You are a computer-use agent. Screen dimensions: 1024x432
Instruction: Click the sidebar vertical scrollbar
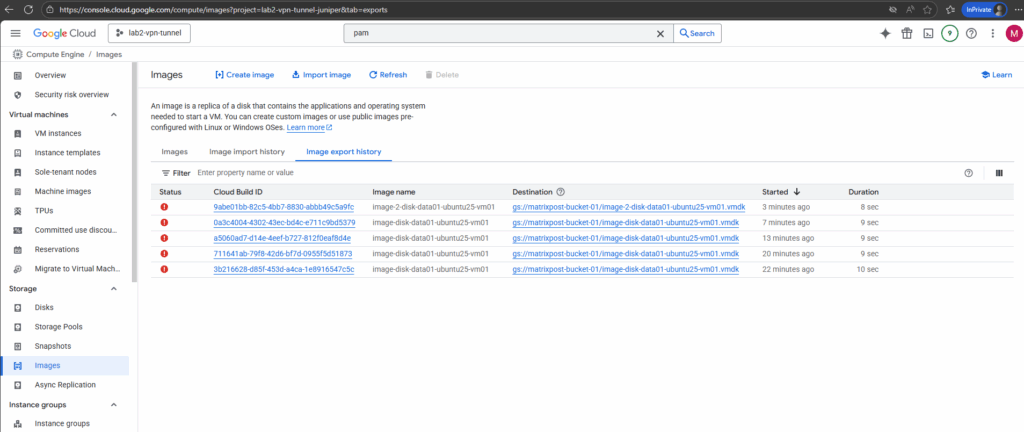(134, 173)
